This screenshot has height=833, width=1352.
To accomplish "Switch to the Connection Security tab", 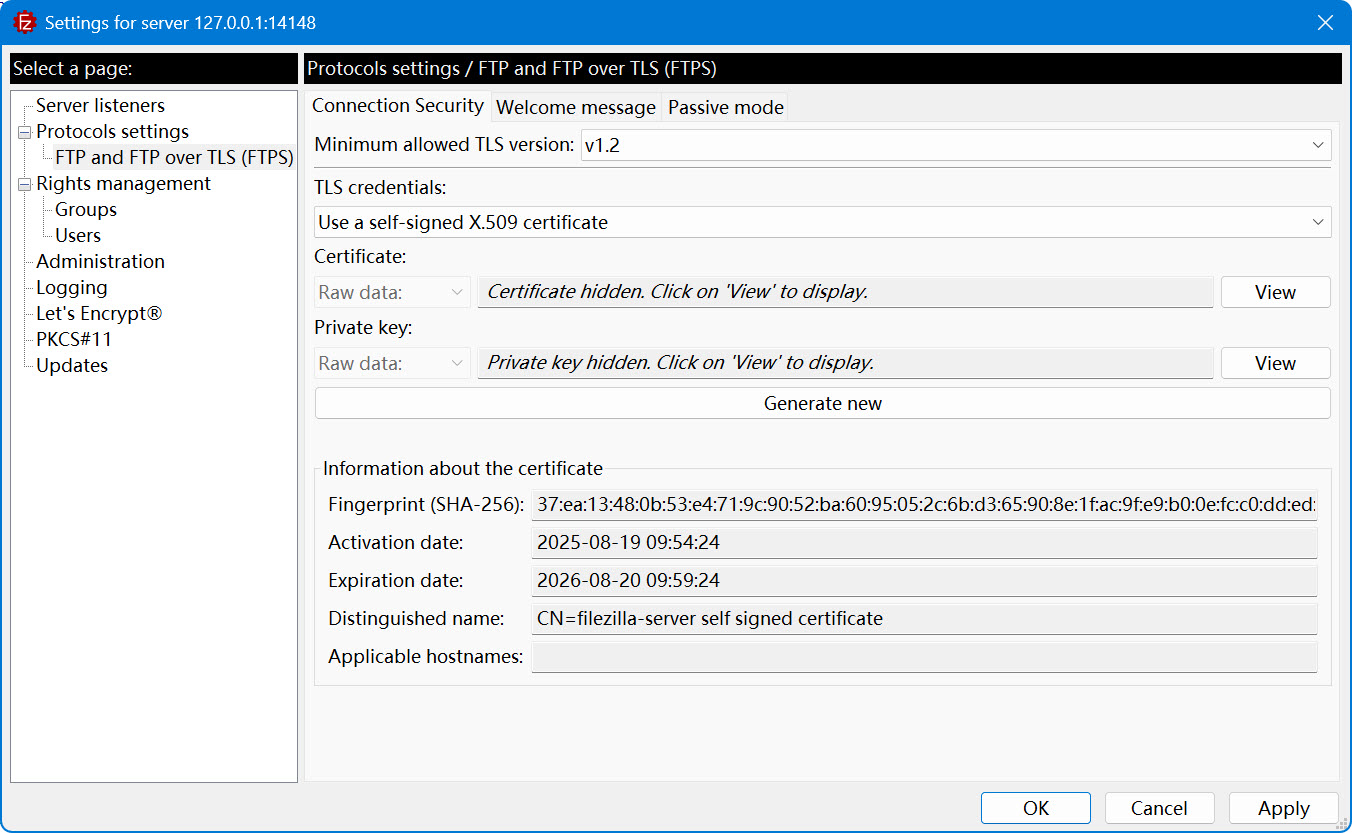I will pos(398,105).
